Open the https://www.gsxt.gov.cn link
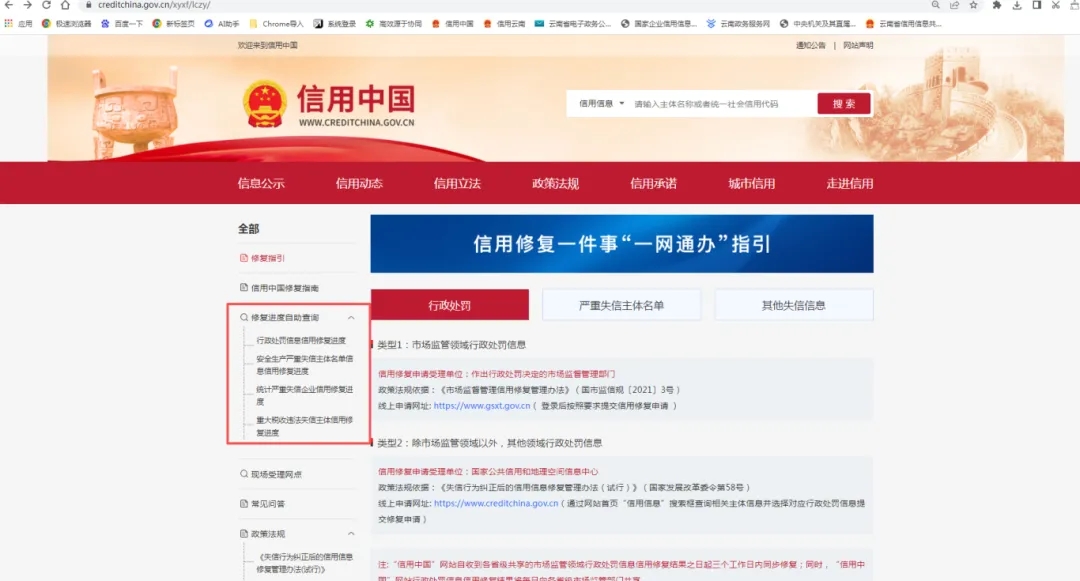The height and width of the screenshot is (581, 1080). pyautogui.click(x=482, y=406)
